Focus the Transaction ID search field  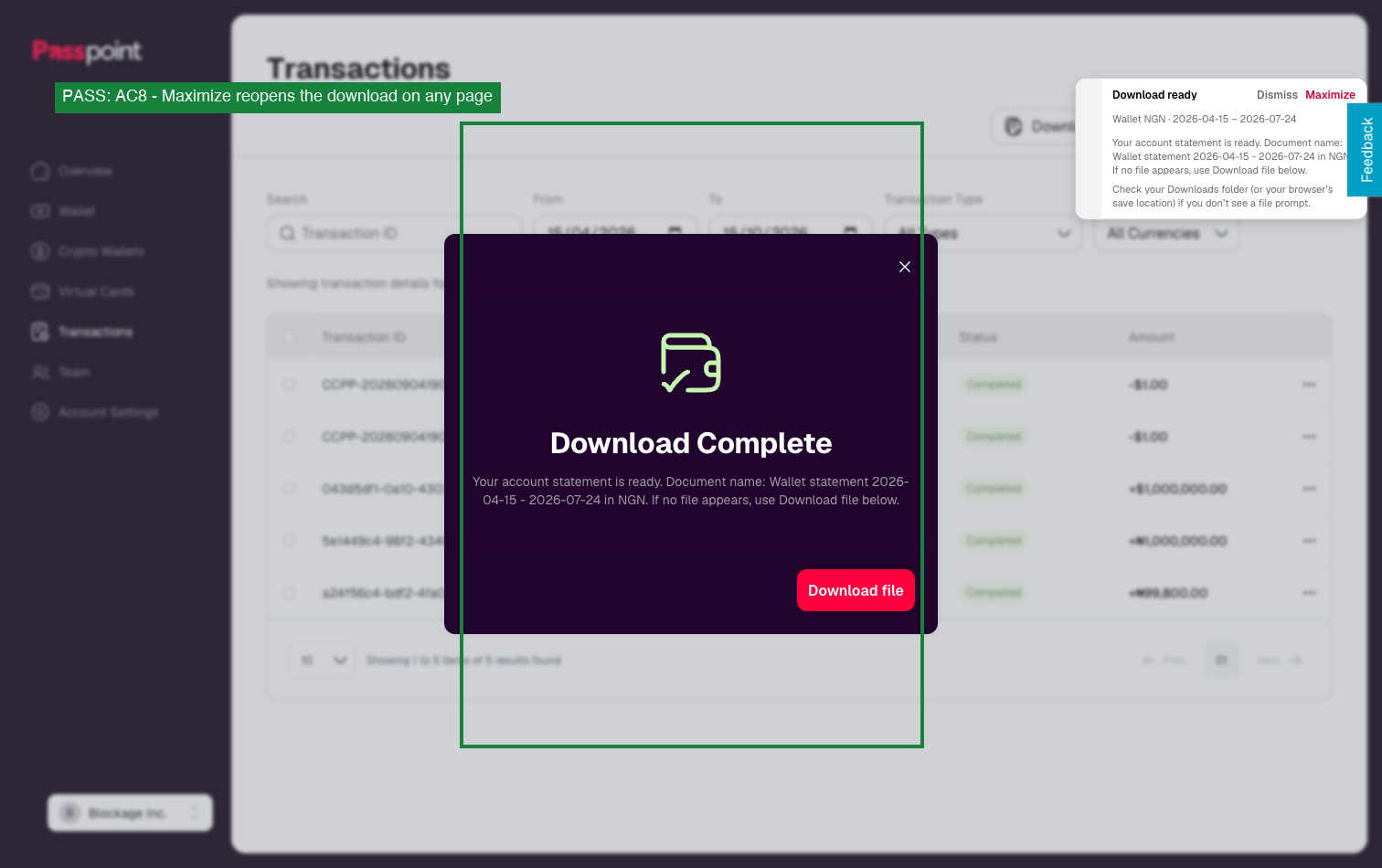point(394,234)
